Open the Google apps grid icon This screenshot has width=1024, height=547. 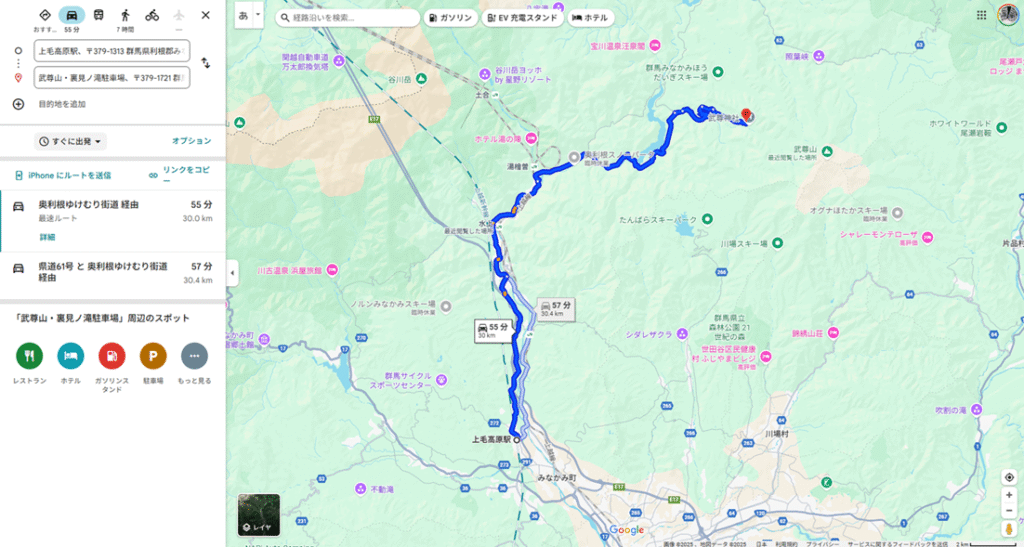(x=982, y=15)
